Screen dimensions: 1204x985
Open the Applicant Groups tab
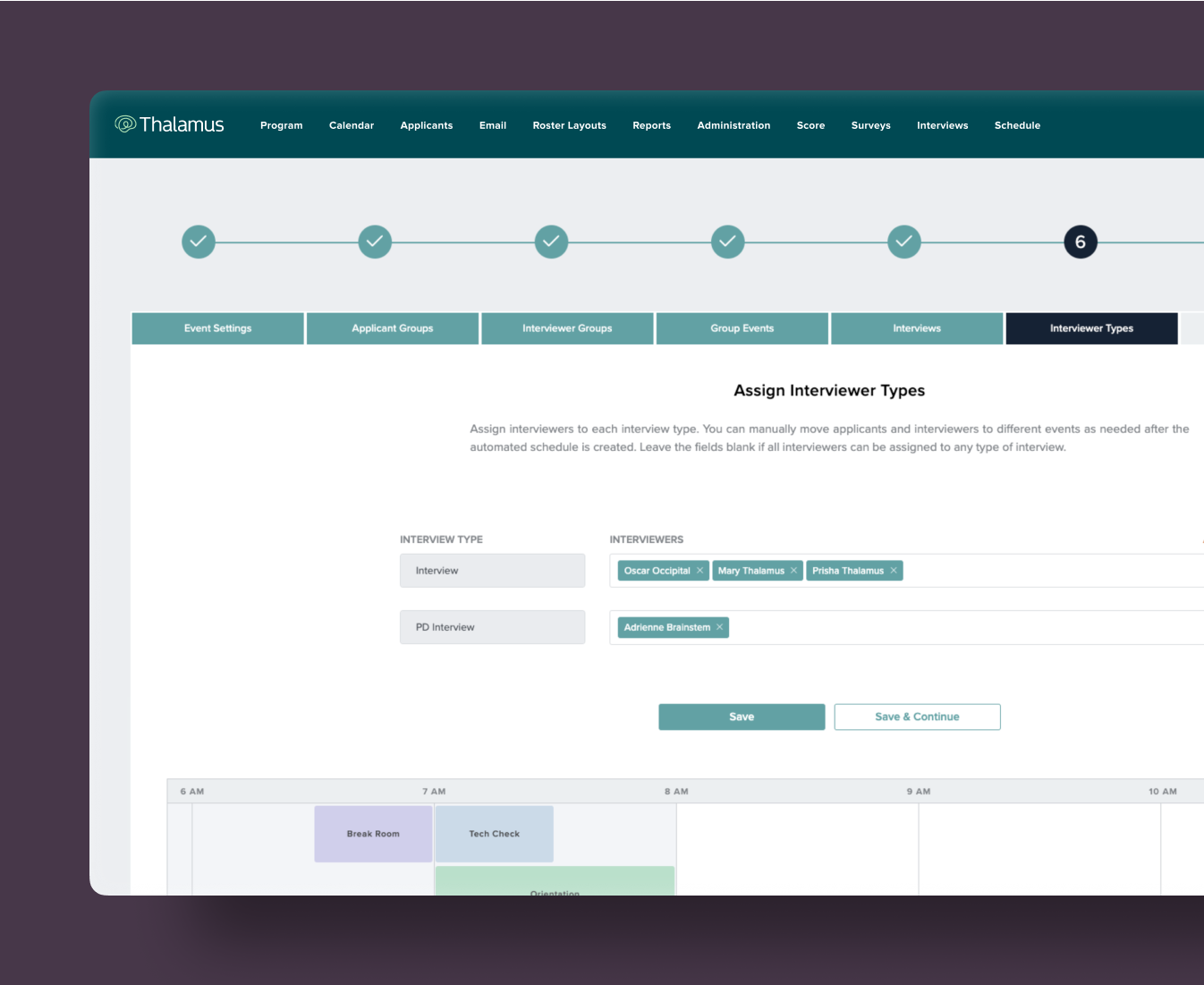click(392, 327)
